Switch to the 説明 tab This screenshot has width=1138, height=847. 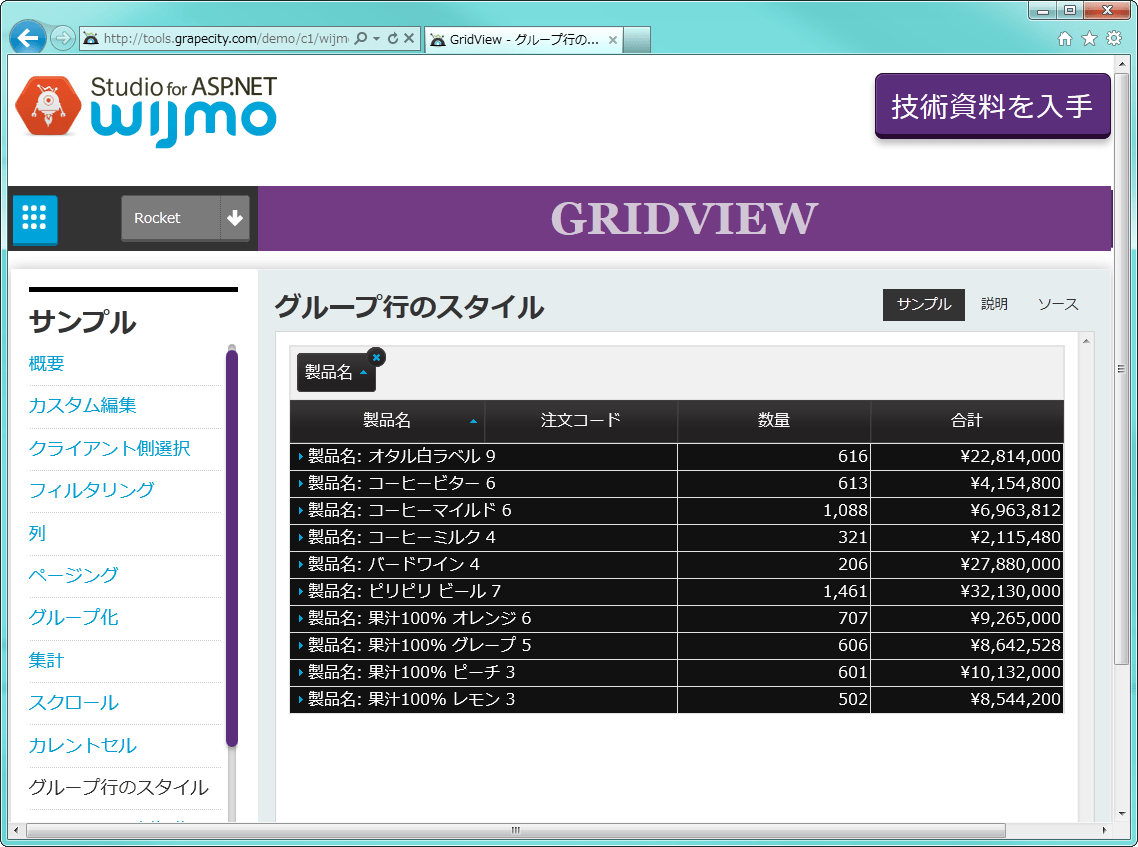994,305
